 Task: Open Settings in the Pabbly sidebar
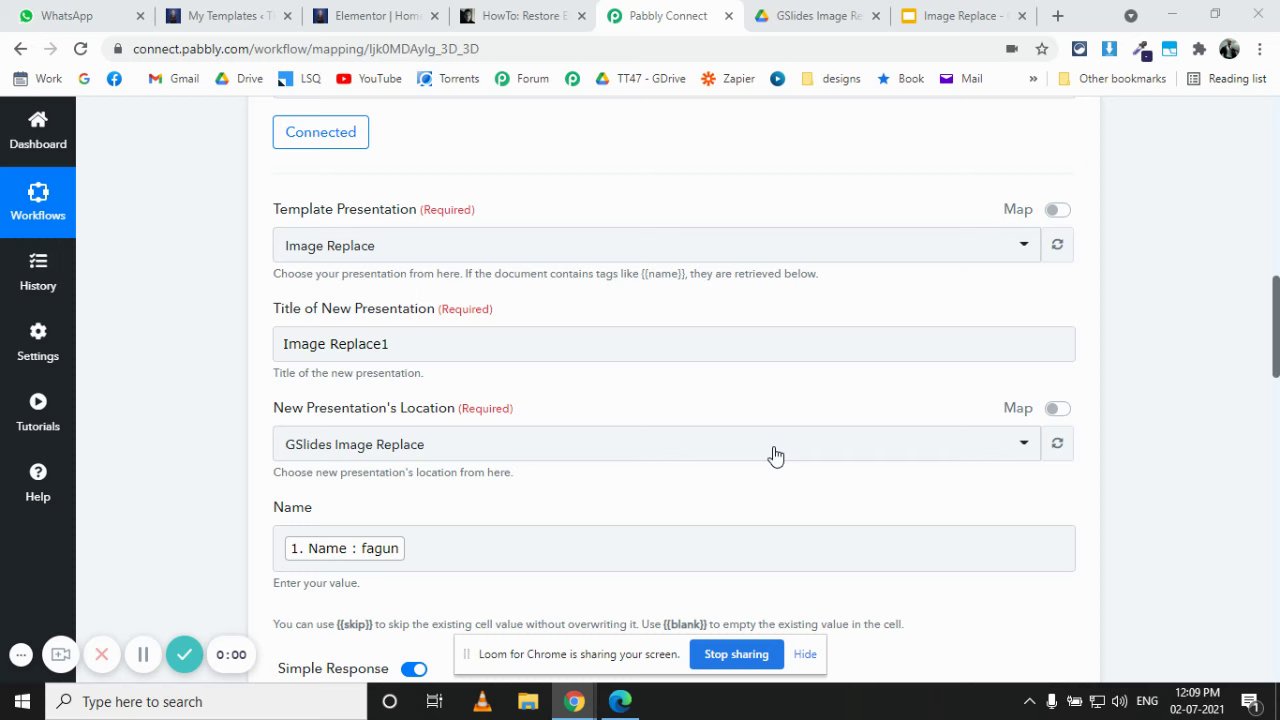coord(38,342)
